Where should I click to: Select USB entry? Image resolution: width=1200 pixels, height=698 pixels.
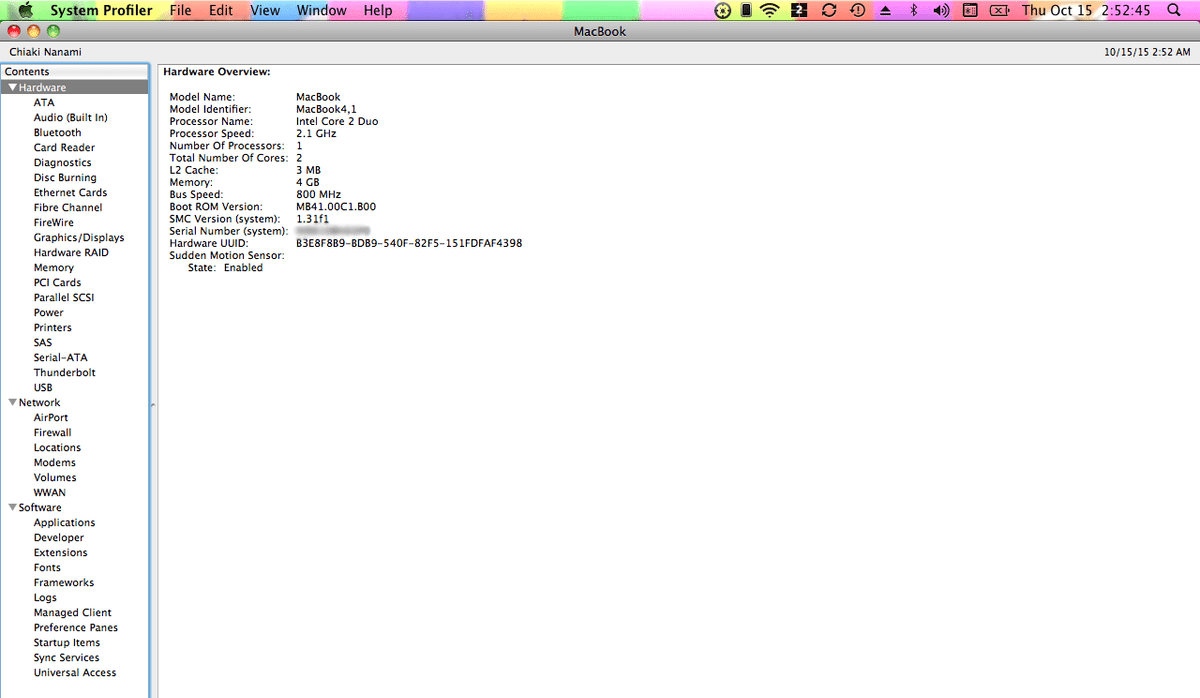click(x=43, y=388)
